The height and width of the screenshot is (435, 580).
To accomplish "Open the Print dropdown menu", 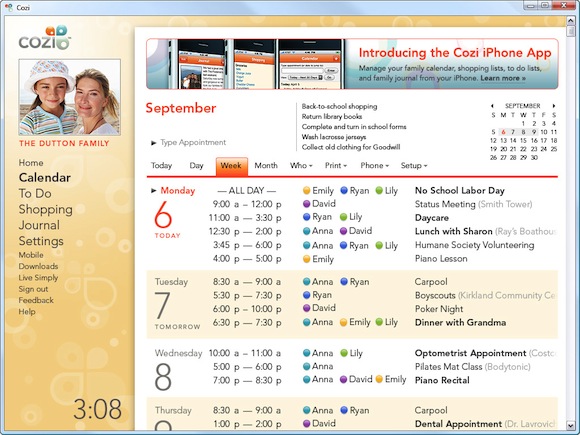I will tap(336, 166).
